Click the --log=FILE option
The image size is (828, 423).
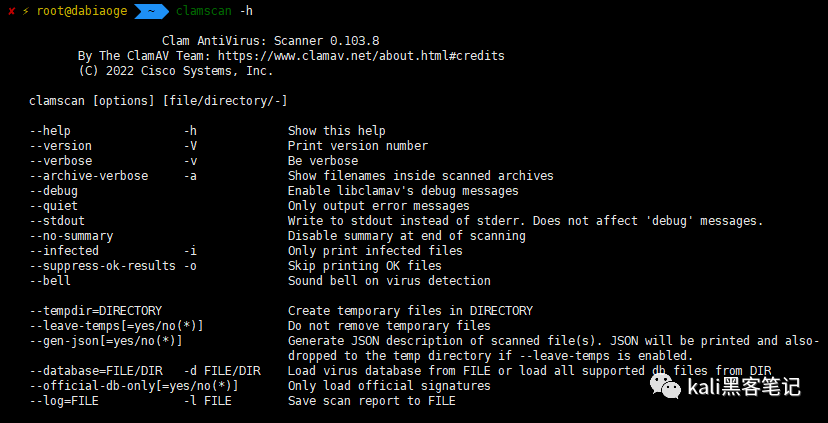pos(64,401)
